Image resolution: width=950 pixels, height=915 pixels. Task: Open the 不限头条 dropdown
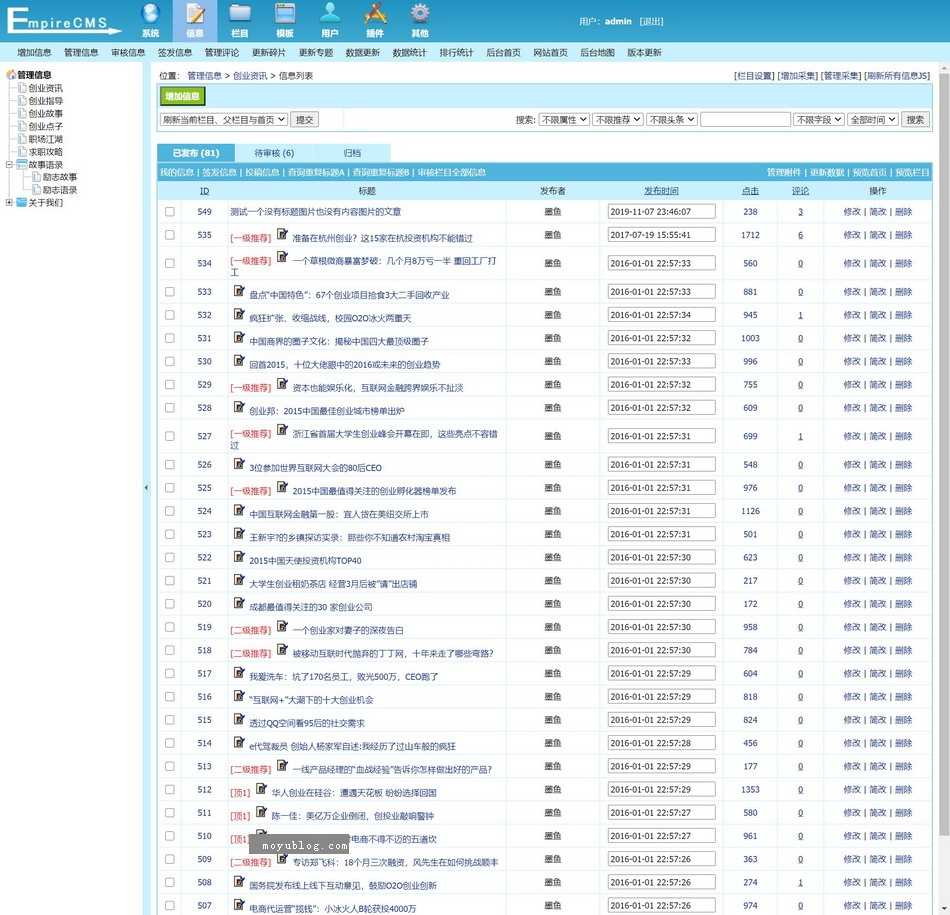pos(672,119)
